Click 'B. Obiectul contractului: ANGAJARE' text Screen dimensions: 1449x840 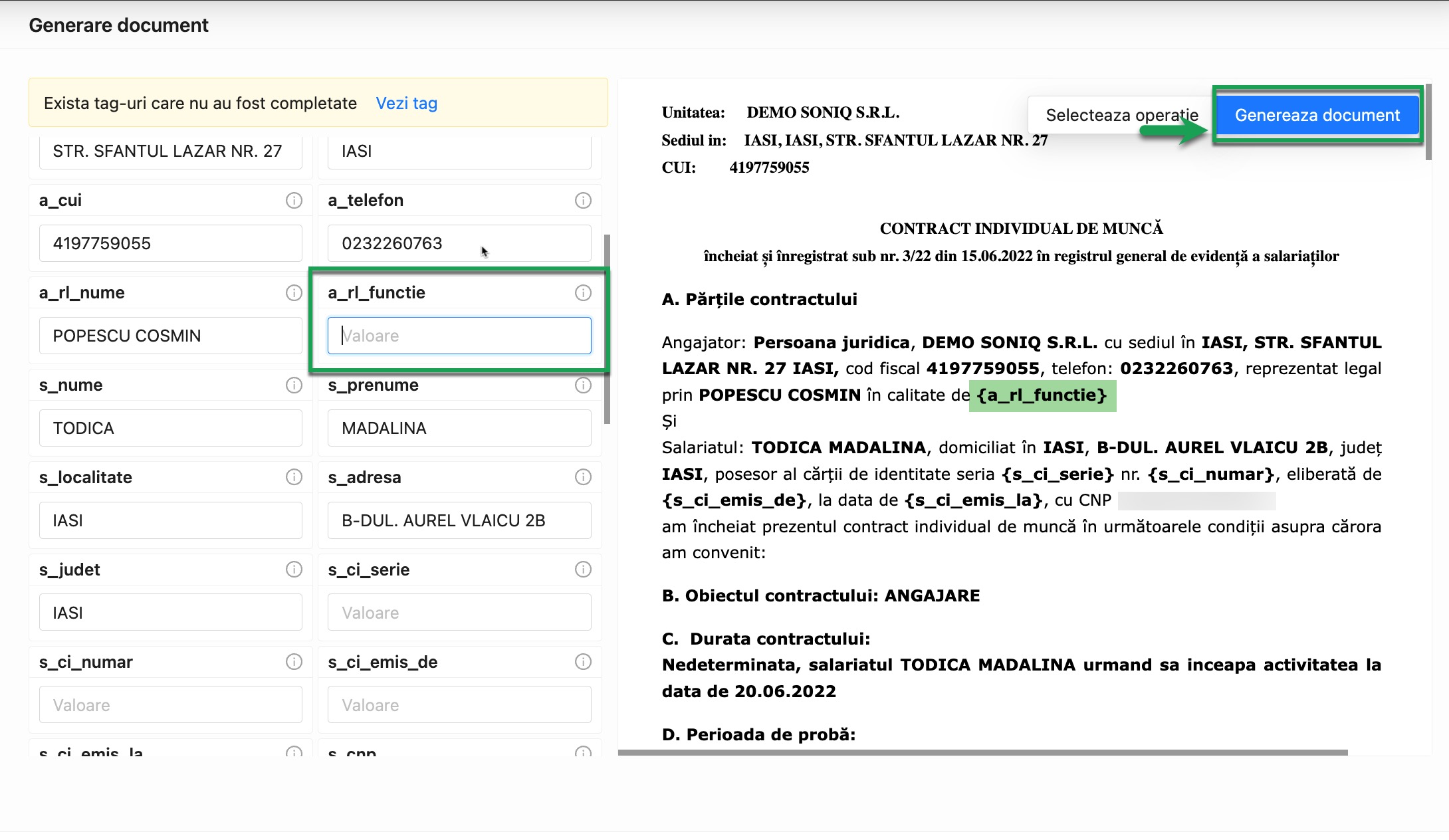pyautogui.click(x=821, y=595)
